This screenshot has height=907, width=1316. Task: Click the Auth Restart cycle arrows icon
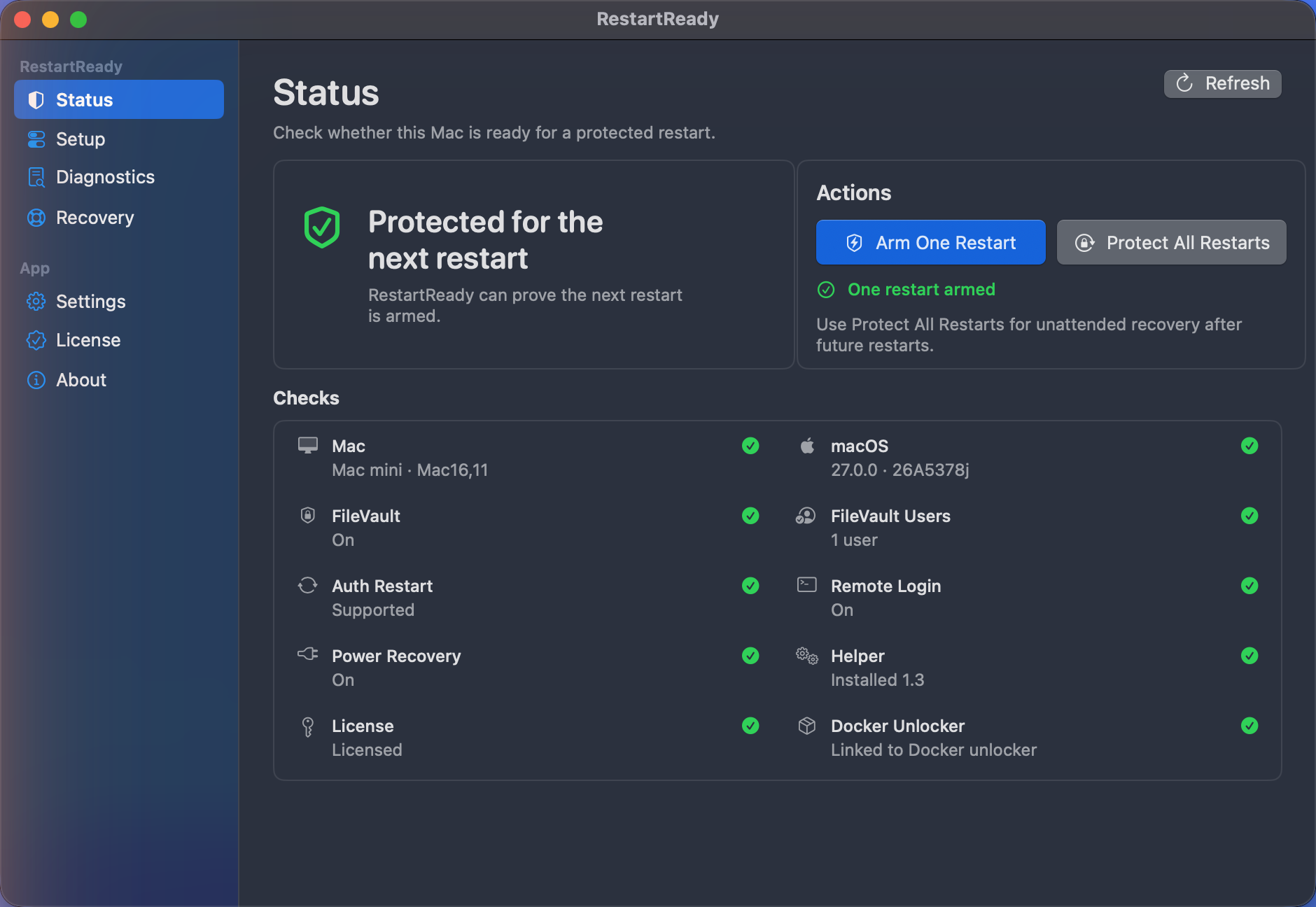308,585
